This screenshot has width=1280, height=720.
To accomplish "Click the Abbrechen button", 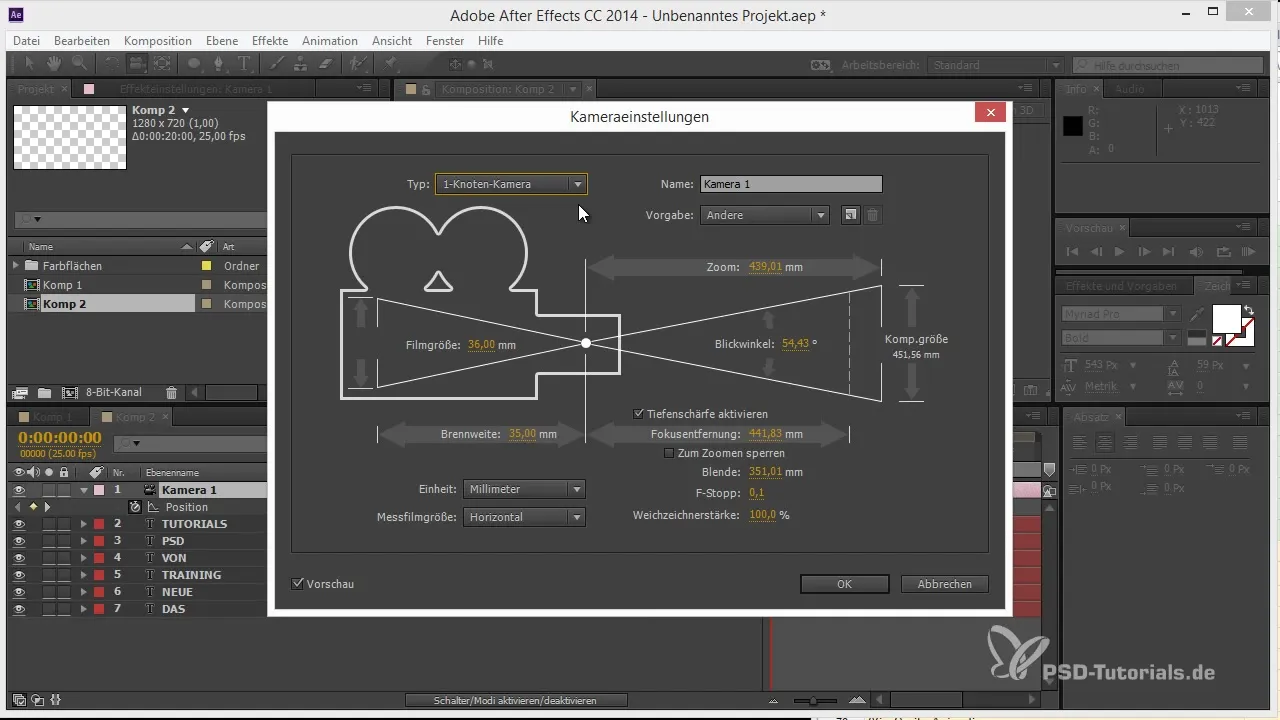I will 944,584.
